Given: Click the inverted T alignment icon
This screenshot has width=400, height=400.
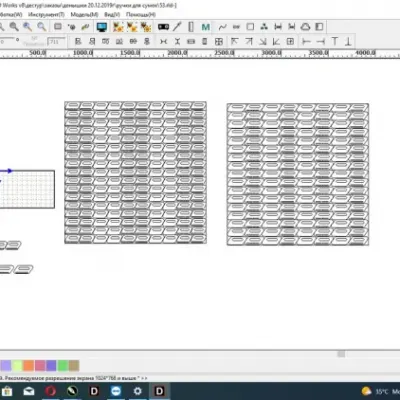Looking at the screenshot, I should click(348, 41).
